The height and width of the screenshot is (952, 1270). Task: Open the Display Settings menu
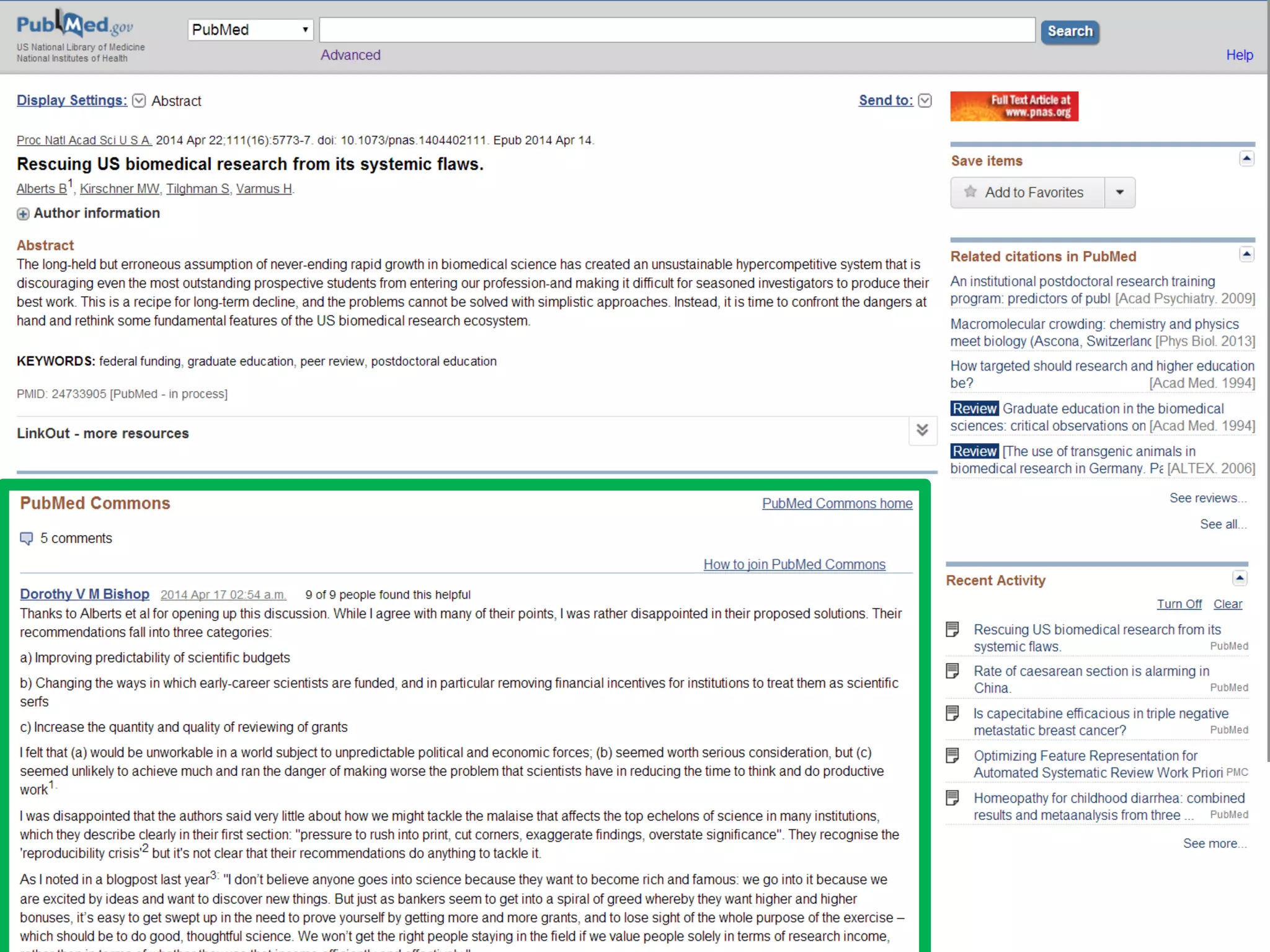pos(72,100)
